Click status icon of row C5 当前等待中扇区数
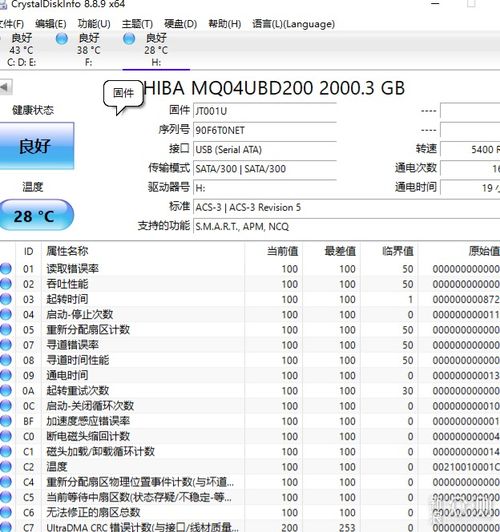 [5, 497]
